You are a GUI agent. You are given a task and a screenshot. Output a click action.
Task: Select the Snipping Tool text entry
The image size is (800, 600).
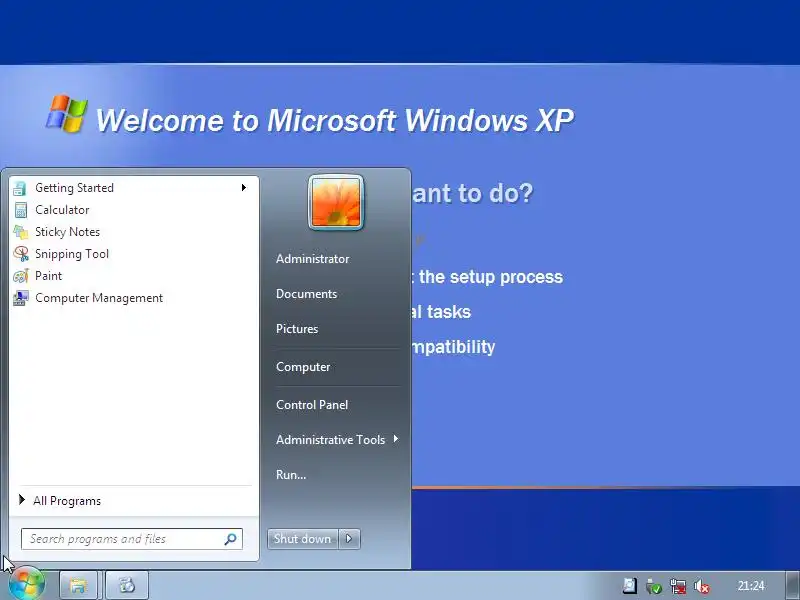coord(72,254)
